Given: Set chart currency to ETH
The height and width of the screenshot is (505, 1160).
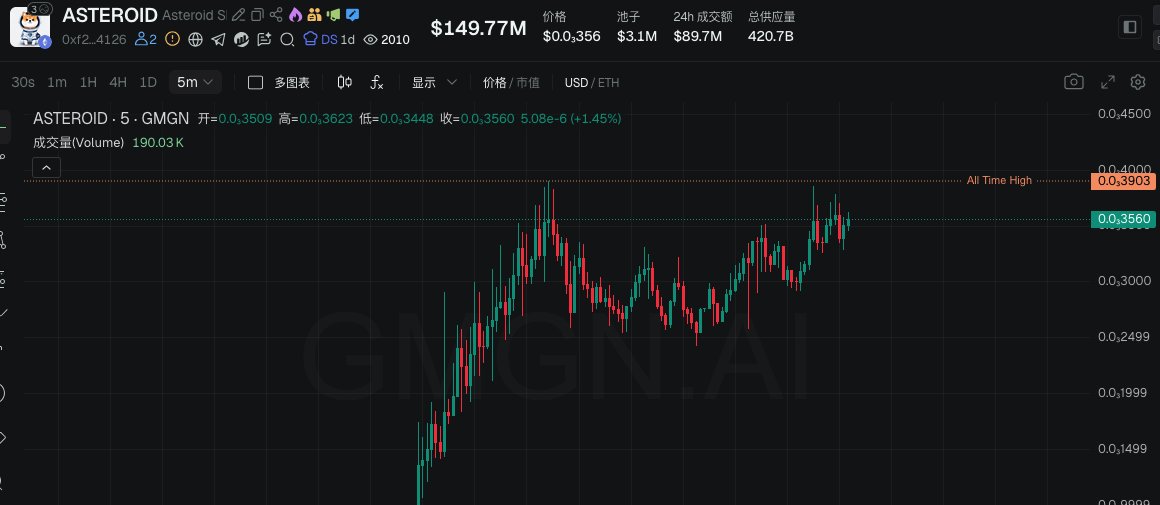Looking at the screenshot, I should [x=608, y=83].
